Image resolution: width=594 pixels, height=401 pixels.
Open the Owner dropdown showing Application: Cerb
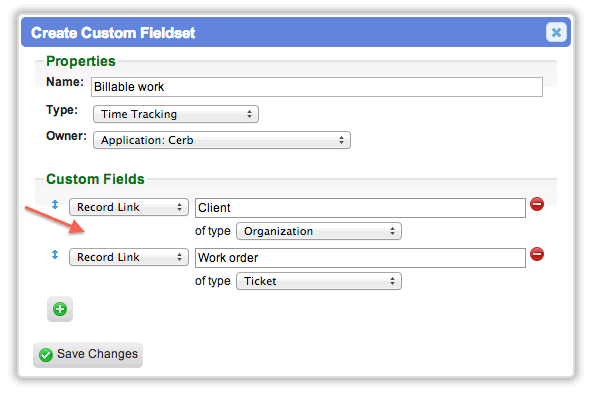point(222,140)
